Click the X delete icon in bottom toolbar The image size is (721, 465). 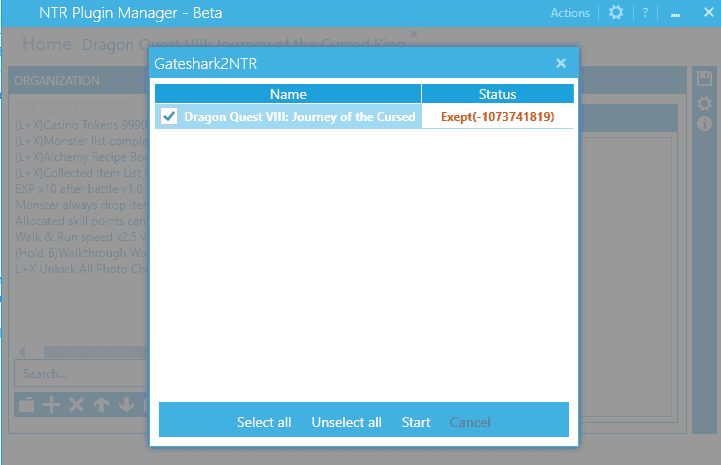(76, 405)
